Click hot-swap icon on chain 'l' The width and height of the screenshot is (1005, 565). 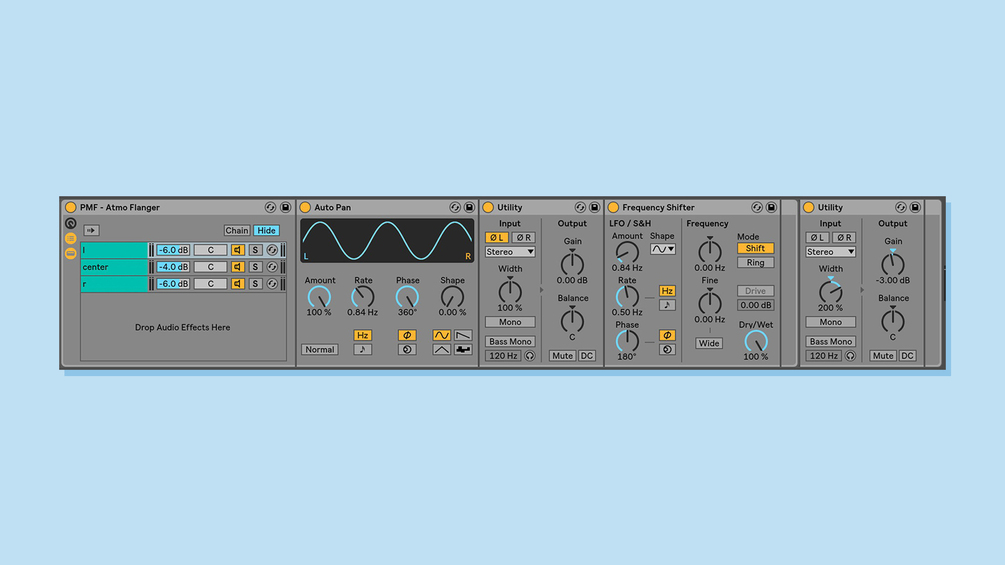[272, 250]
